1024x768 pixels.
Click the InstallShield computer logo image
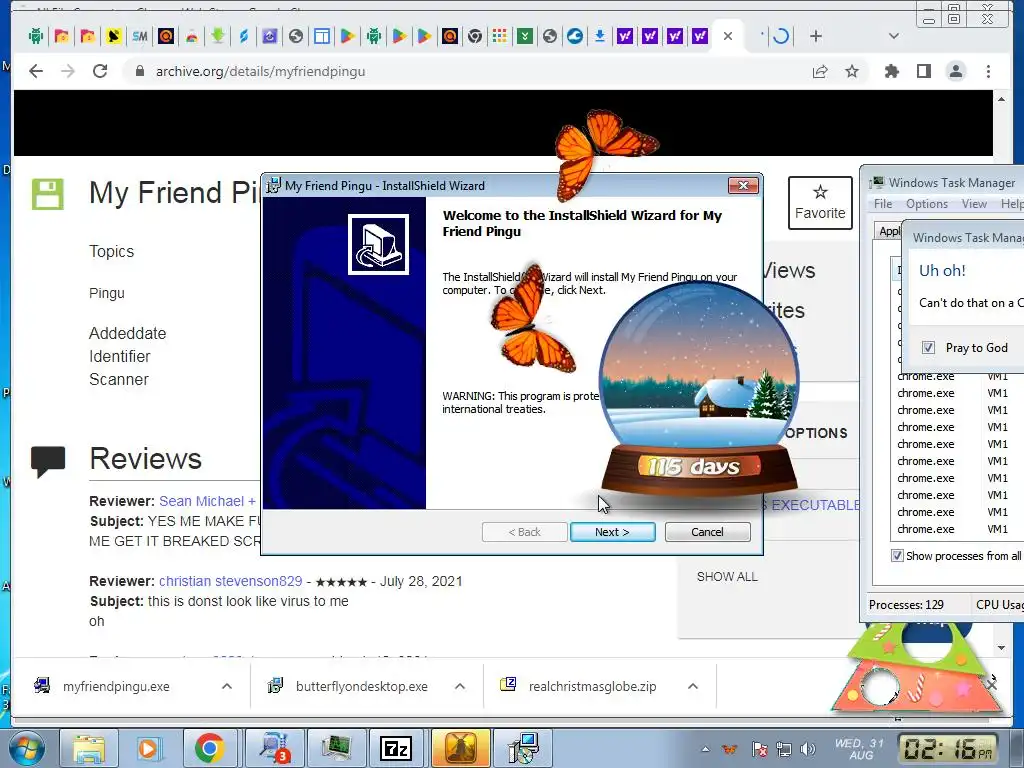(x=378, y=244)
